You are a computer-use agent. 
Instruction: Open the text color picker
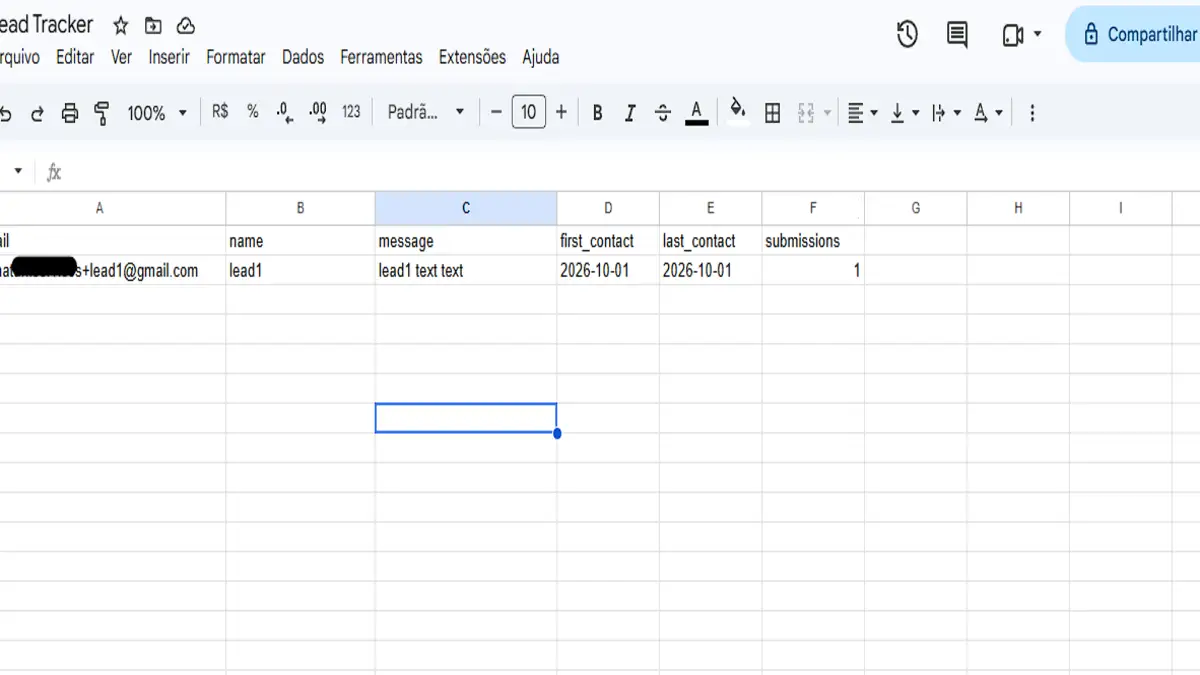(697, 113)
